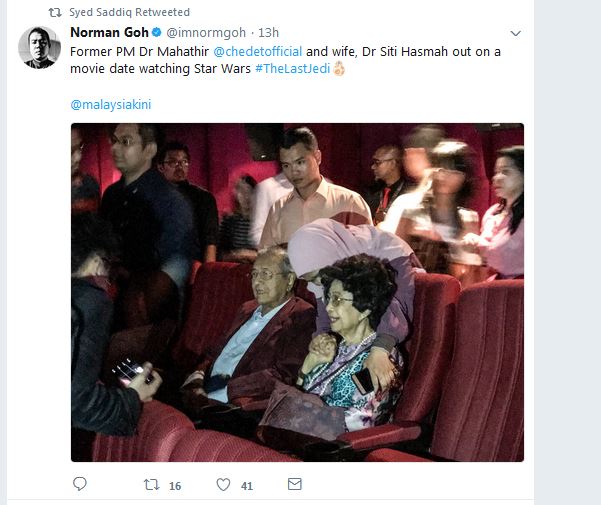
Task: Click the retweet count showing 16
Action: click(x=175, y=485)
